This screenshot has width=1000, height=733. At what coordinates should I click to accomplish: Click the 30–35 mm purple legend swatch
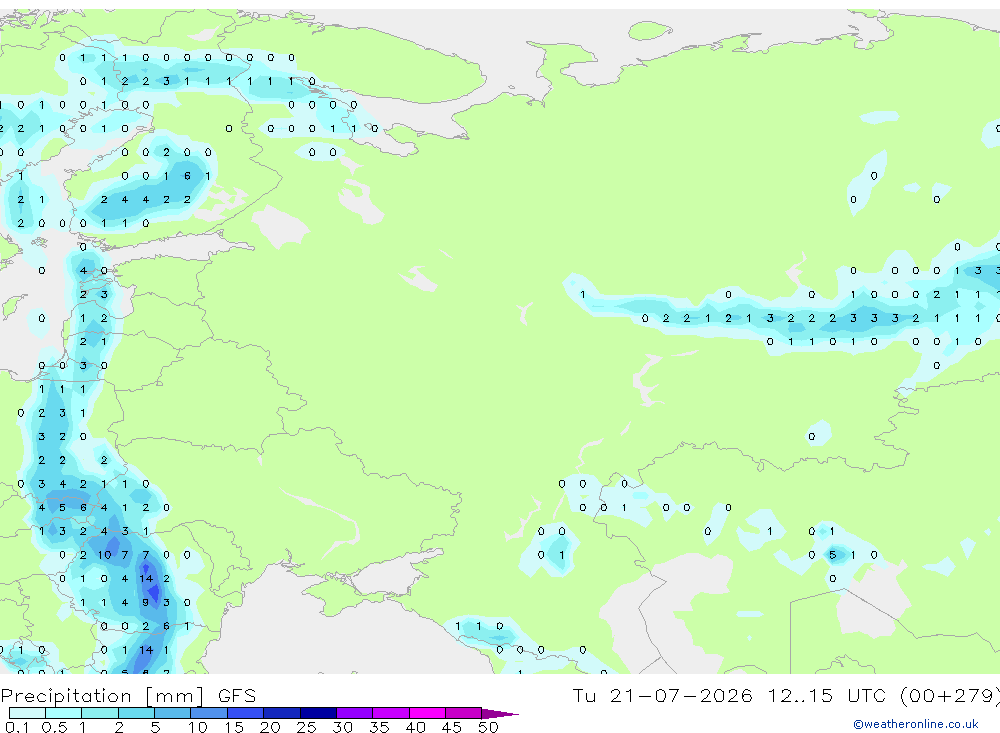pyautogui.click(x=355, y=713)
